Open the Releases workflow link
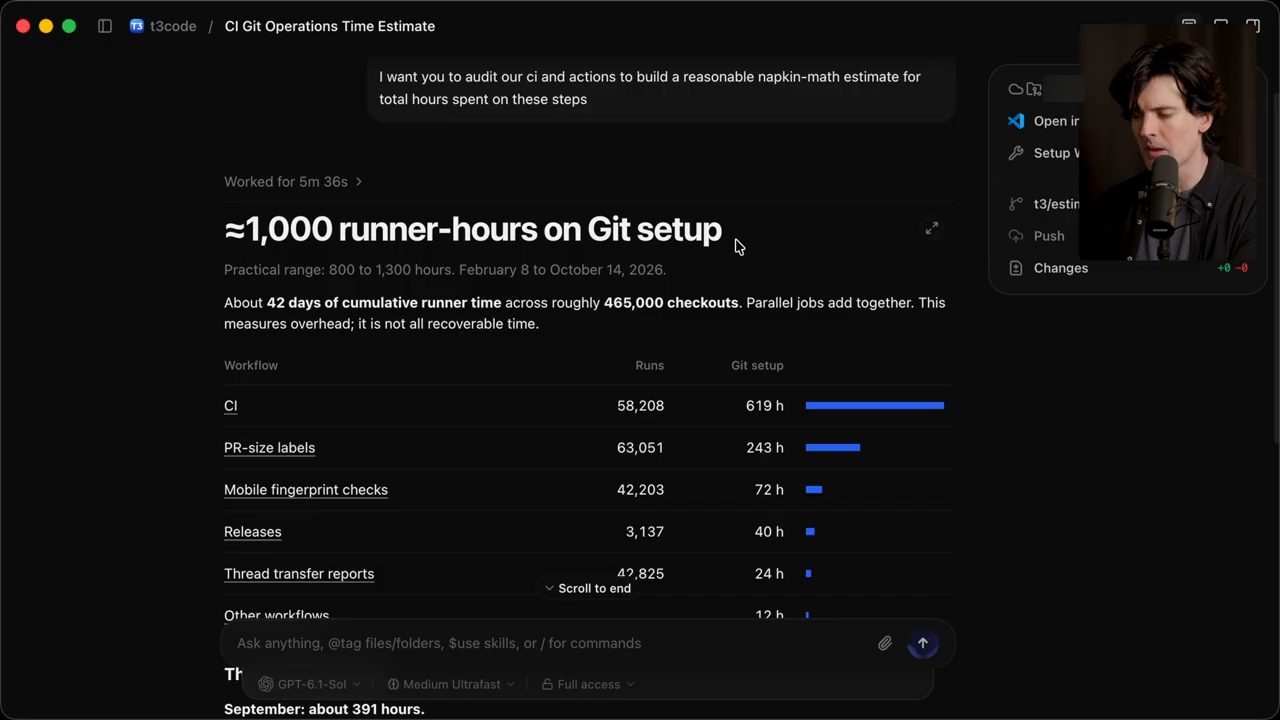Viewport: 1280px width, 720px height. [x=252, y=532]
